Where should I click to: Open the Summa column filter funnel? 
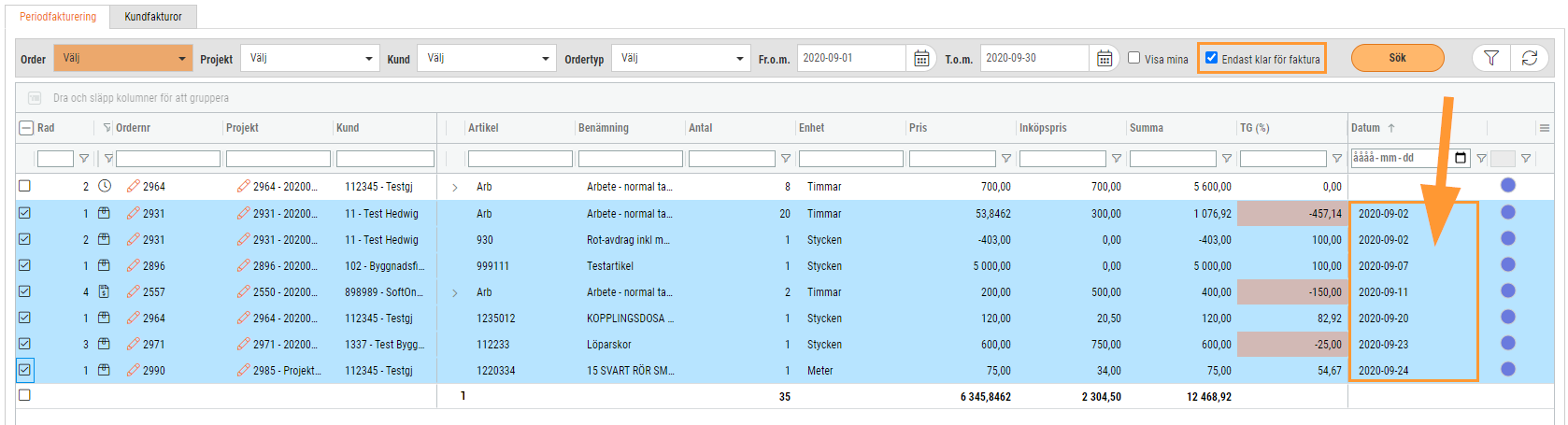[1227, 159]
